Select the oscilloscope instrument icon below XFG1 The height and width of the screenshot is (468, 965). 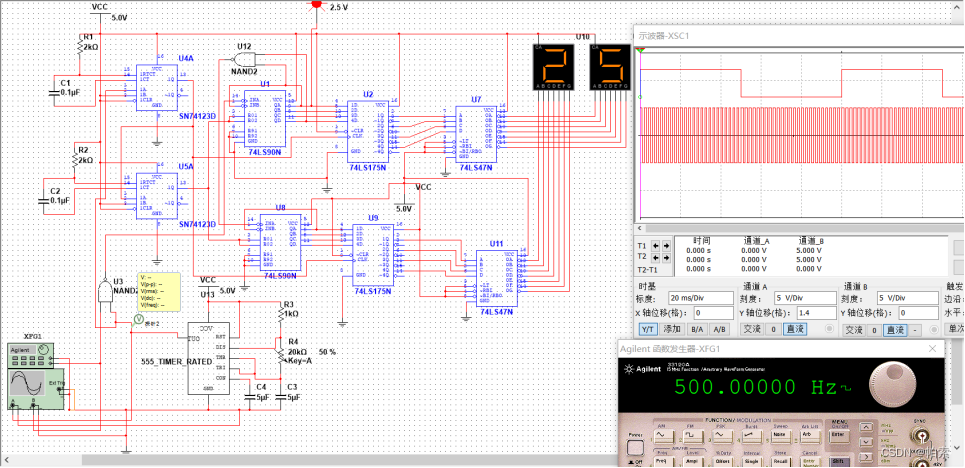click(x=37, y=388)
